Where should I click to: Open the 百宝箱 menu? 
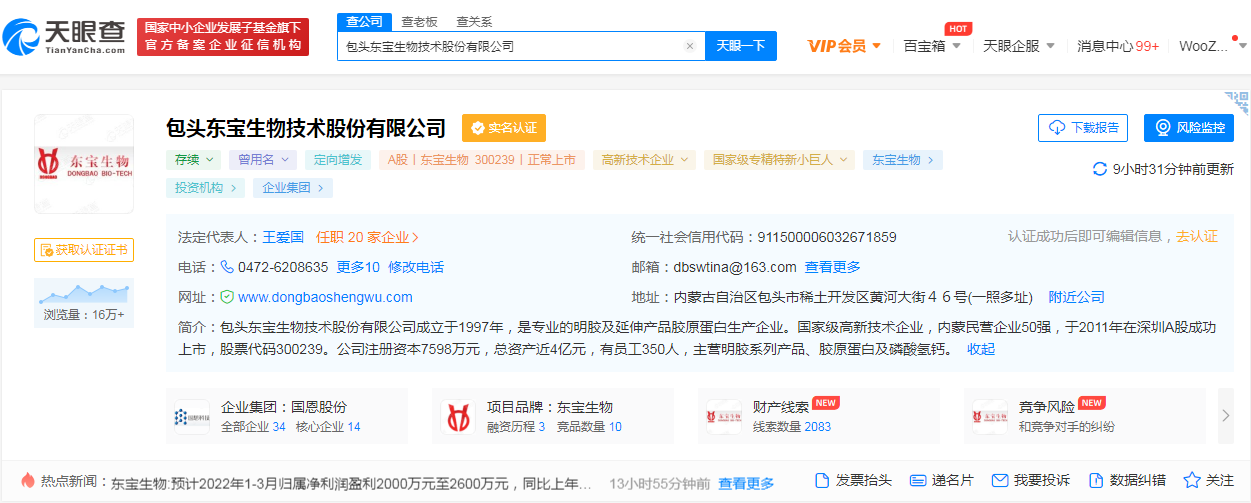pos(932,46)
